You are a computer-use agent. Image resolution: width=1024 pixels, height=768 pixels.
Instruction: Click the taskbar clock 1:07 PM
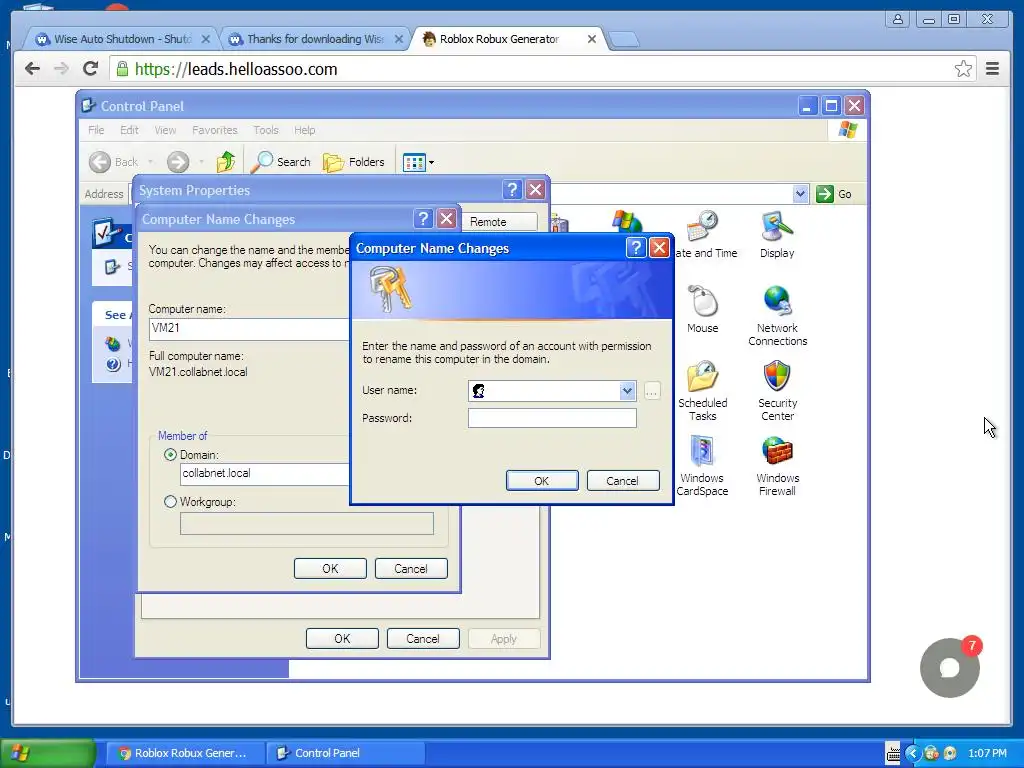(x=987, y=753)
